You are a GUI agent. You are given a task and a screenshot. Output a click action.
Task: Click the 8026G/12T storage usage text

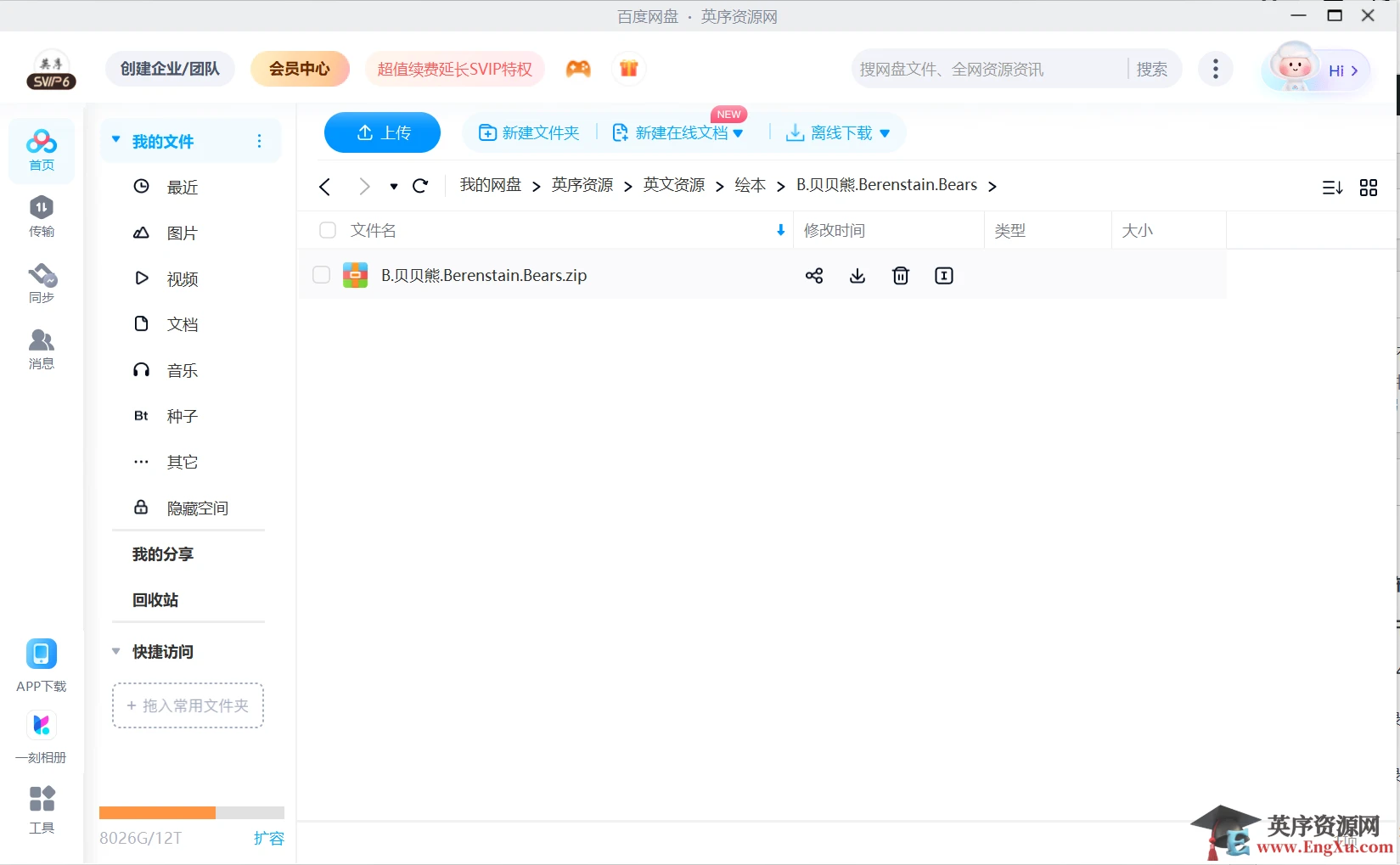click(x=141, y=838)
